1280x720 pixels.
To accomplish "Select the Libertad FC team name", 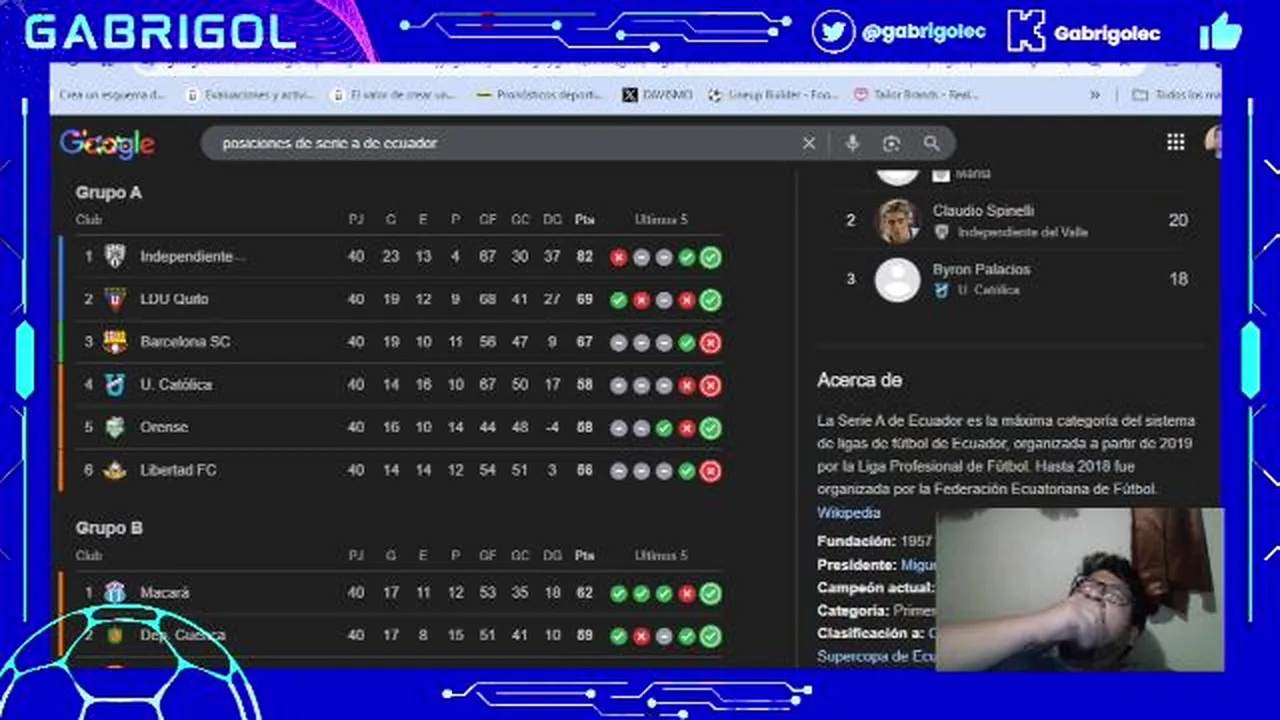I will pos(178,470).
